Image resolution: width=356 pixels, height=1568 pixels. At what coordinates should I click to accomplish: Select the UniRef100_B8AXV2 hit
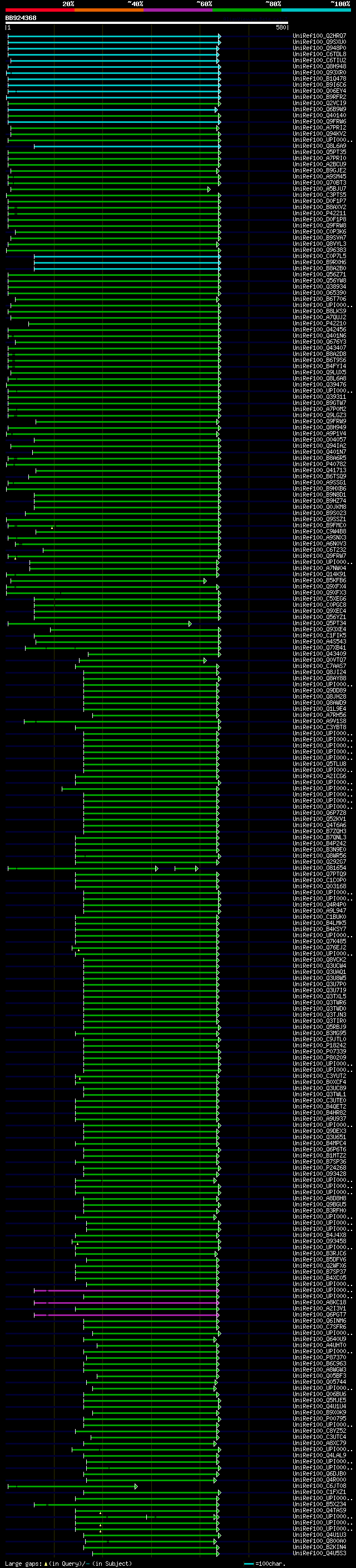pos(319,207)
